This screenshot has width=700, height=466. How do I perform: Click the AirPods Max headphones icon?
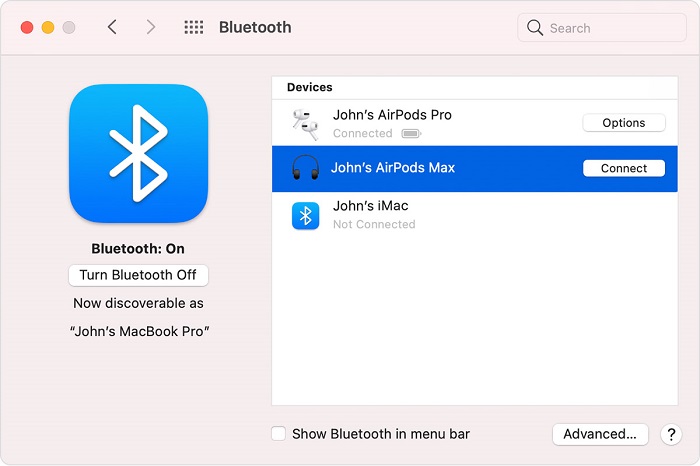(x=305, y=168)
